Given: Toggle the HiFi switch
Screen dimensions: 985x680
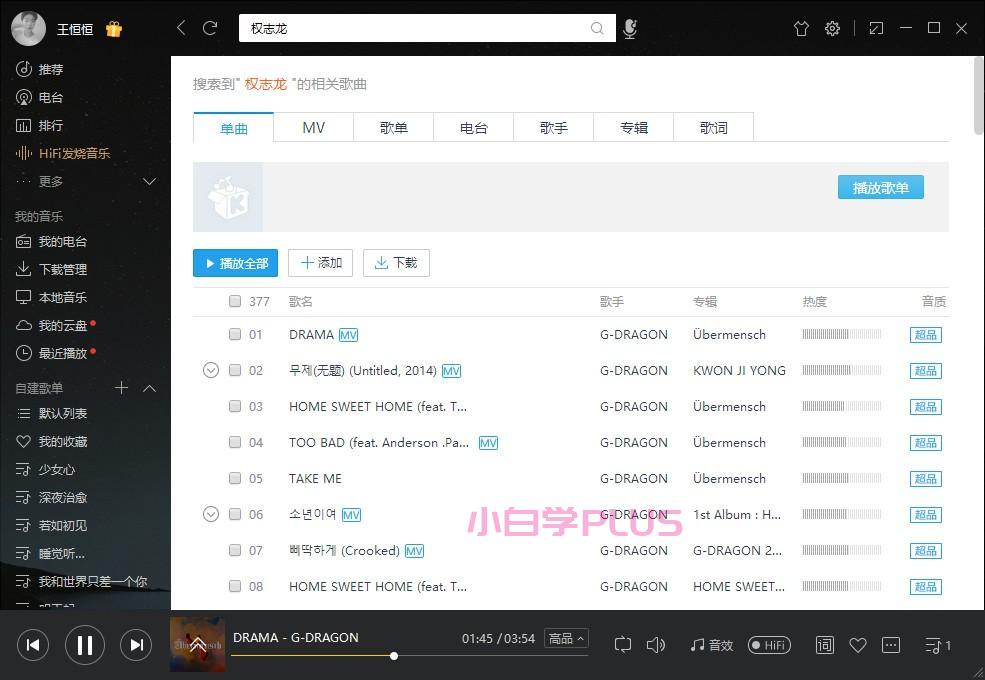Looking at the screenshot, I should (x=770, y=645).
